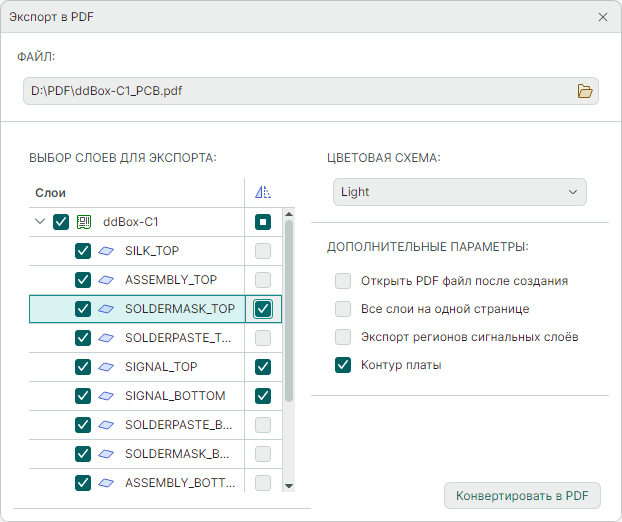Click the SOLDERMASK_TOP layer icon

click(x=106, y=309)
